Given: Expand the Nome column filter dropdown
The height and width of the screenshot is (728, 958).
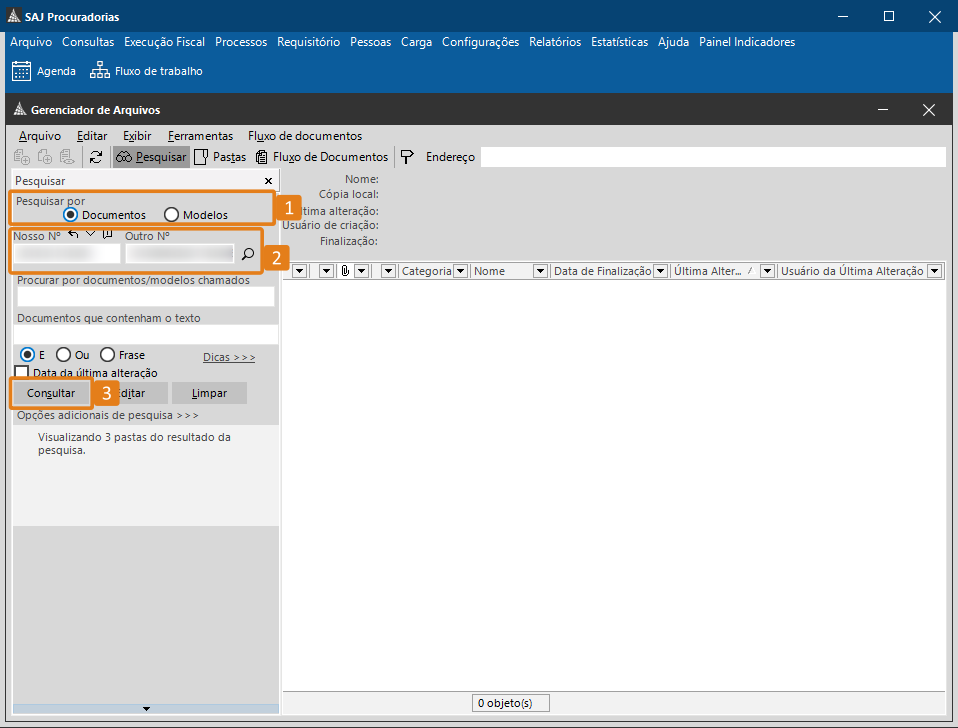Looking at the screenshot, I should pyautogui.click(x=540, y=271).
